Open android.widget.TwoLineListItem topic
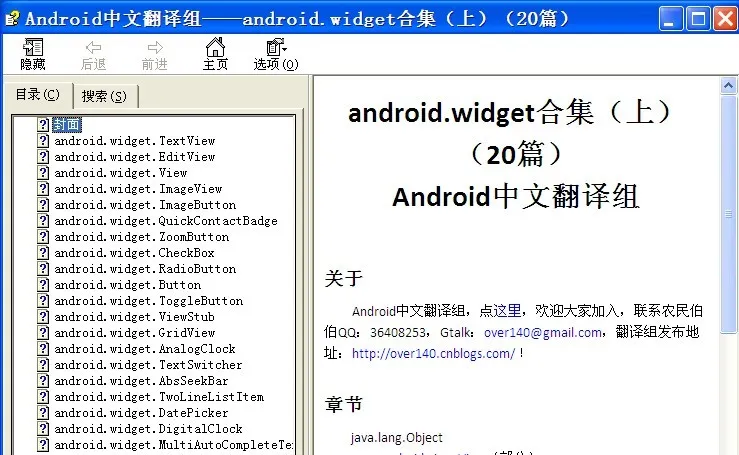Image resolution: width=739 pixels, height=455 pixels. tap(159, 397)
